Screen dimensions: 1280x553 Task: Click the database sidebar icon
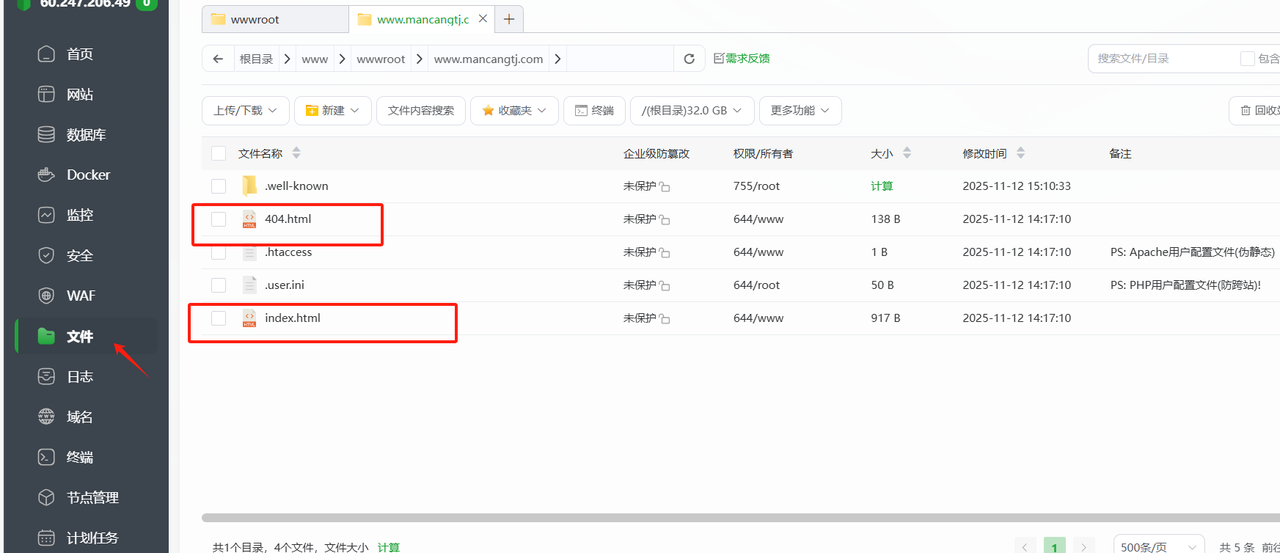(x=46, y=135)
